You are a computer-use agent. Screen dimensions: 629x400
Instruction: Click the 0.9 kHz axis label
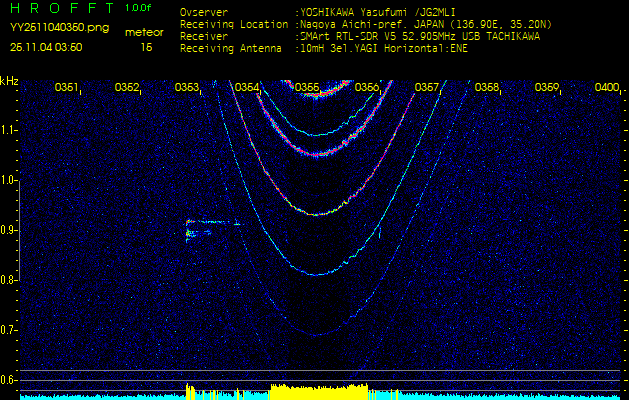point(9,230)
